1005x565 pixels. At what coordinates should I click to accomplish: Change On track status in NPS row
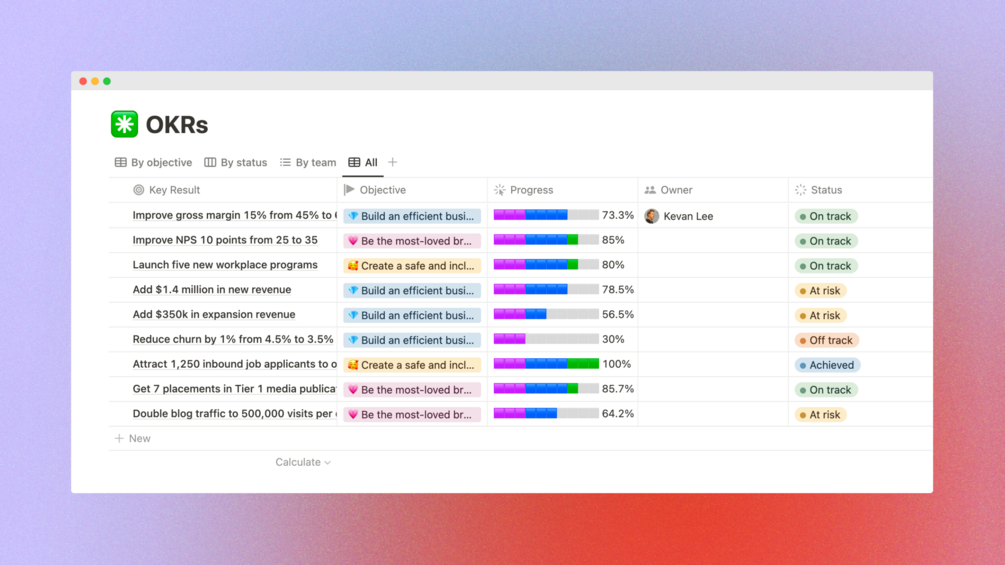coord(826,241)
